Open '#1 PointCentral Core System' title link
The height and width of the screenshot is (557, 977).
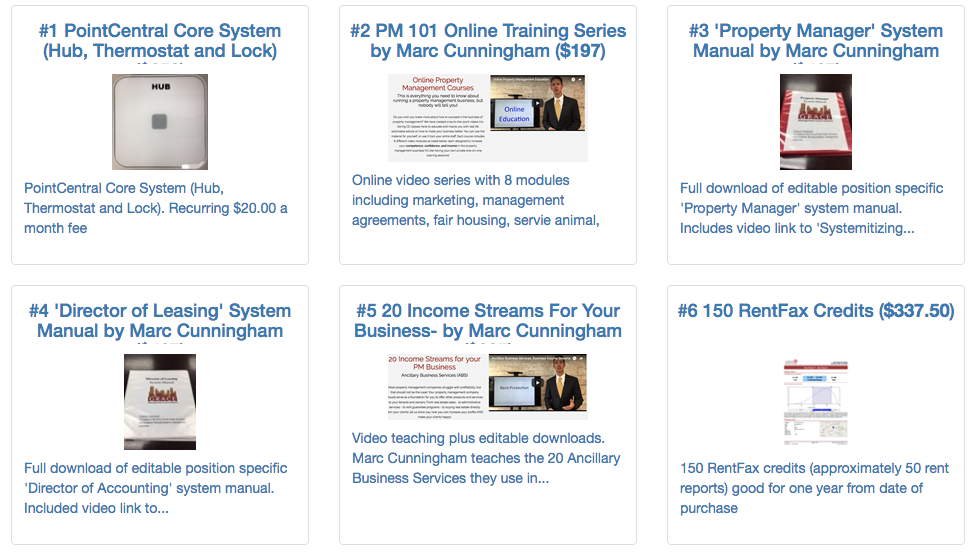click(160, 40)
